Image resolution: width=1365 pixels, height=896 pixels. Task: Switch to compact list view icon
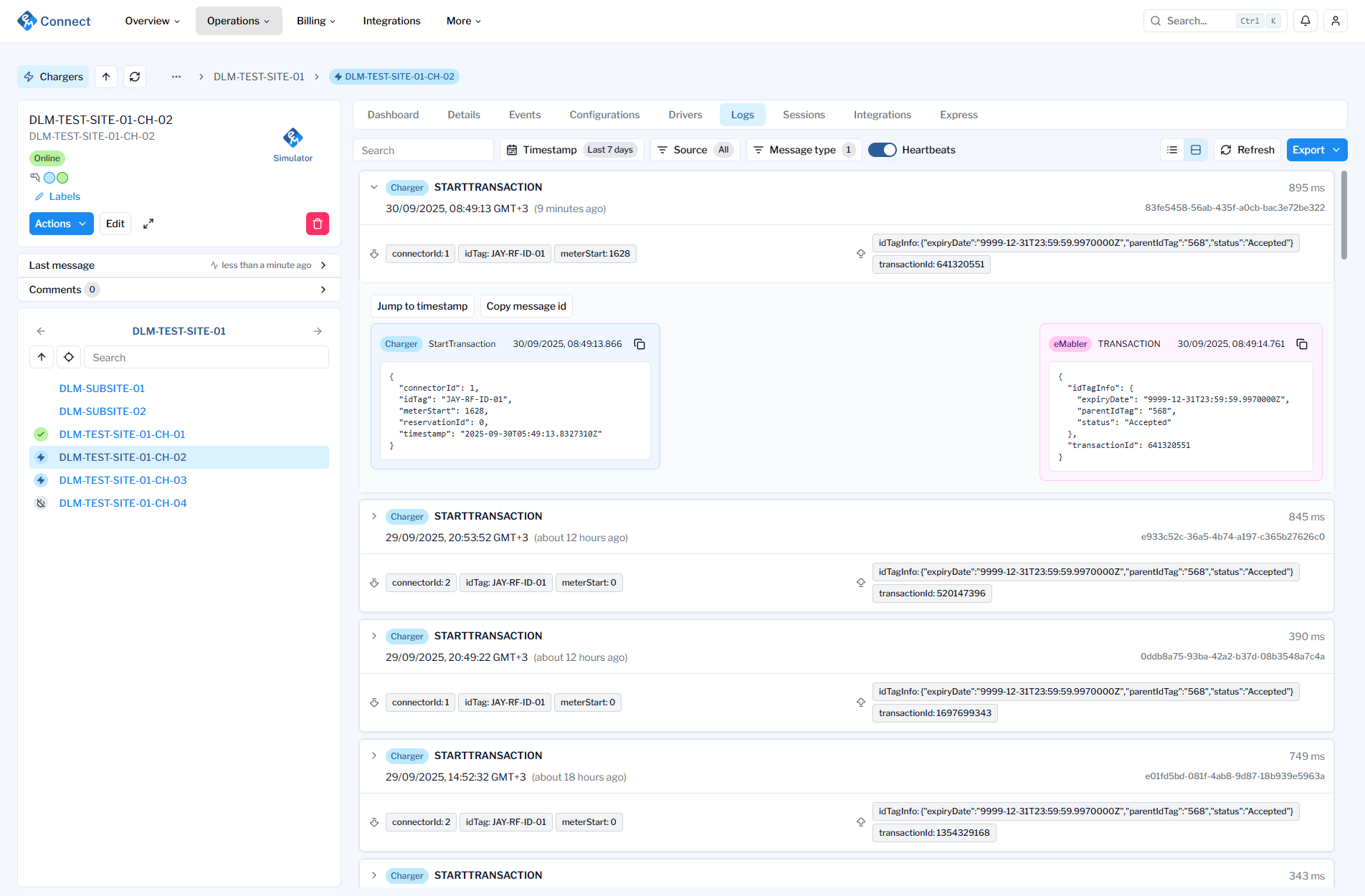[x=1172, y=150]
